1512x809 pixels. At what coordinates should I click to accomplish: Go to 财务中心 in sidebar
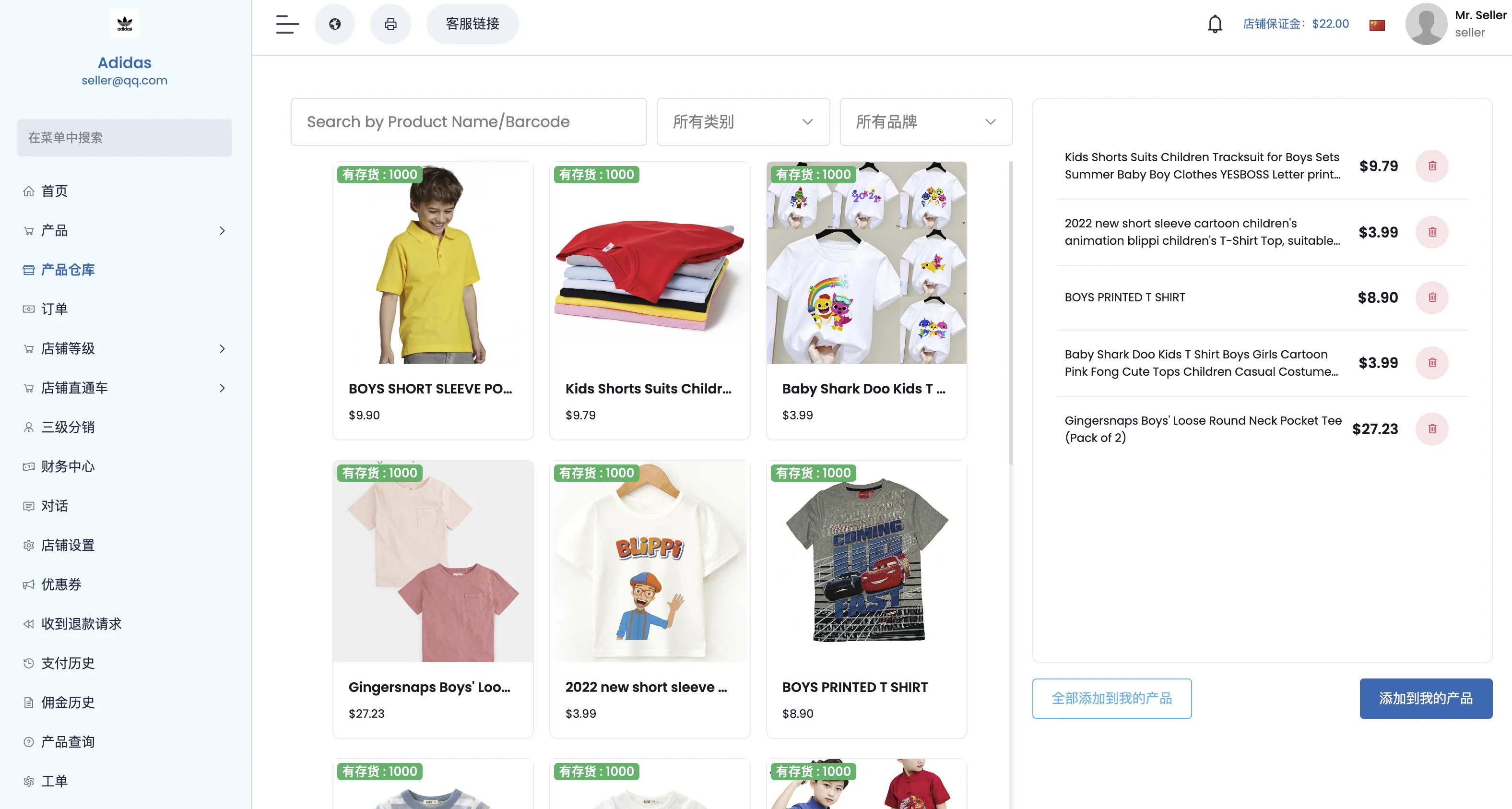tap(68, 467)
